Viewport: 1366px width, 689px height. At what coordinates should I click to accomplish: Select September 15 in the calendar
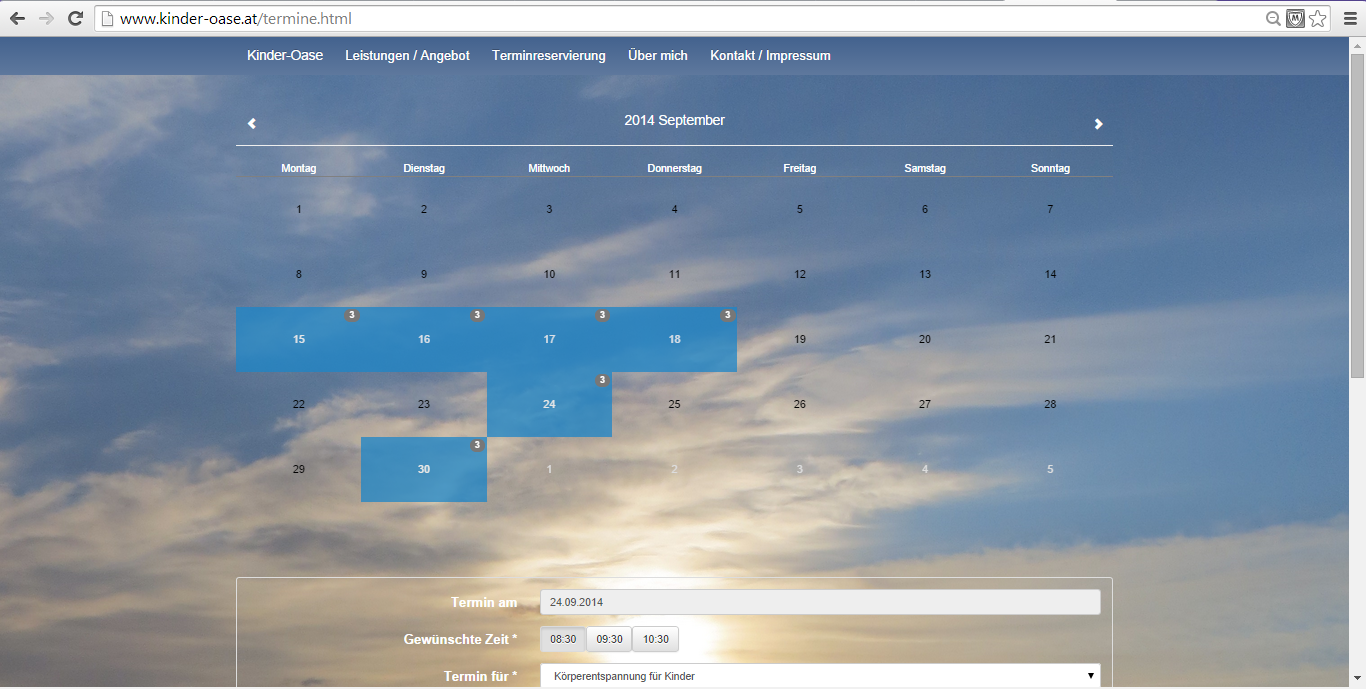[299, 340]
